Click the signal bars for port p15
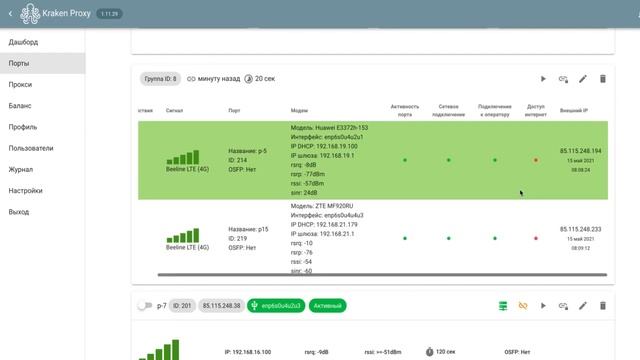The height and width of the screenshot is (360, 640). pyautogui.click(x=183, y=236)
